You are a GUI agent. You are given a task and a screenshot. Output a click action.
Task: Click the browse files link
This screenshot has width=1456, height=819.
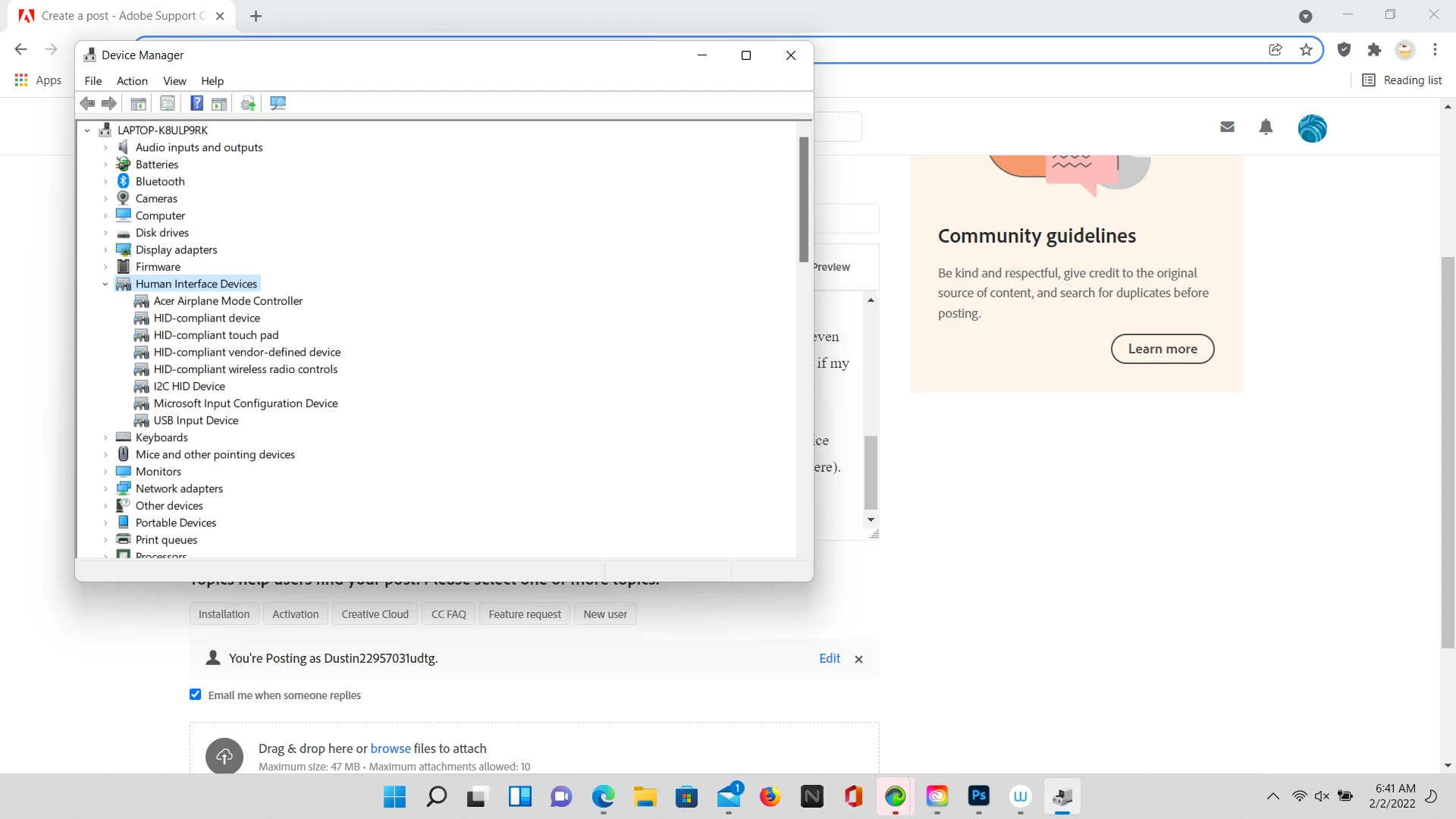390,748
